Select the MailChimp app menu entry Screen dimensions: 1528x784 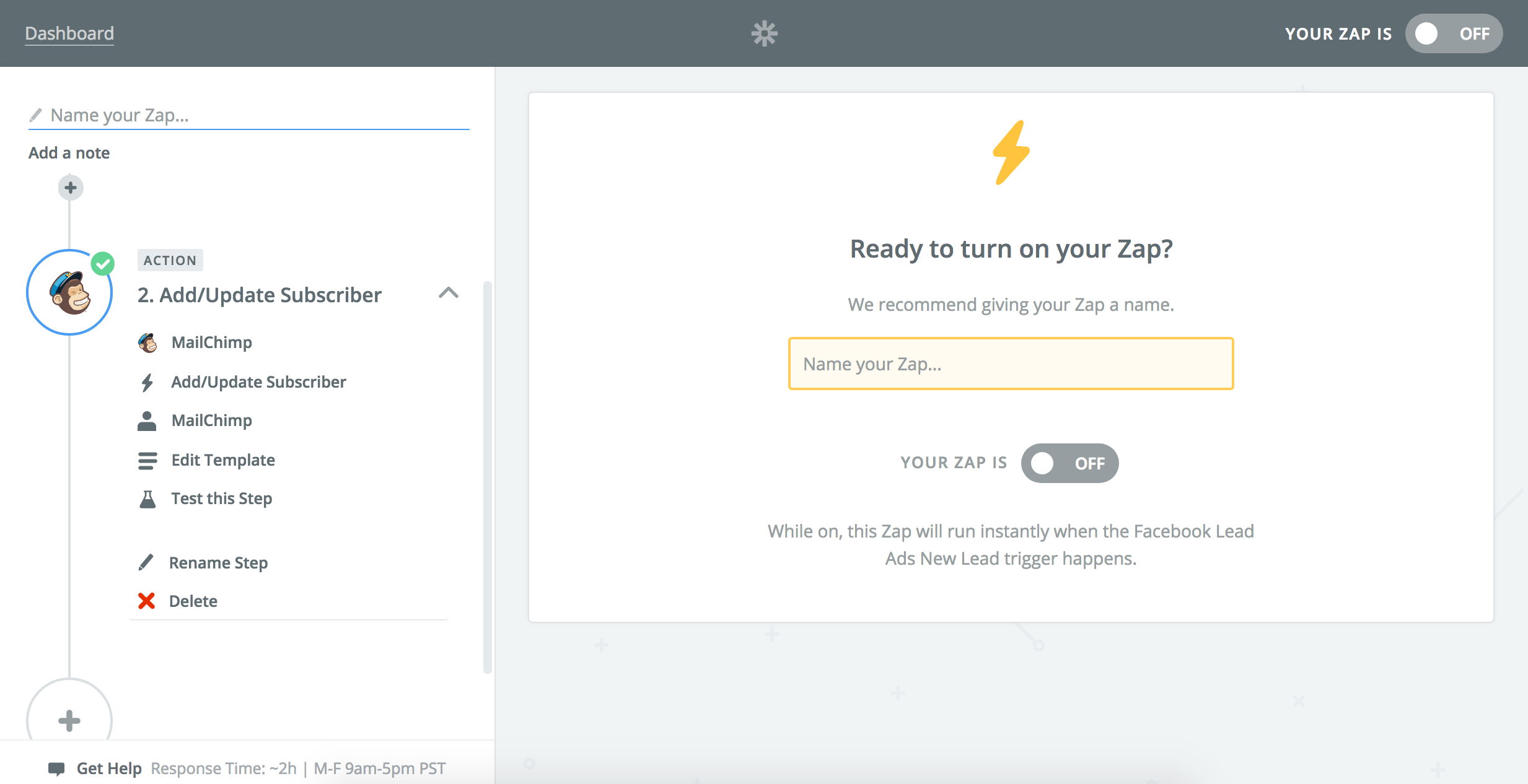pyautogui.click(x=212, y=342)
